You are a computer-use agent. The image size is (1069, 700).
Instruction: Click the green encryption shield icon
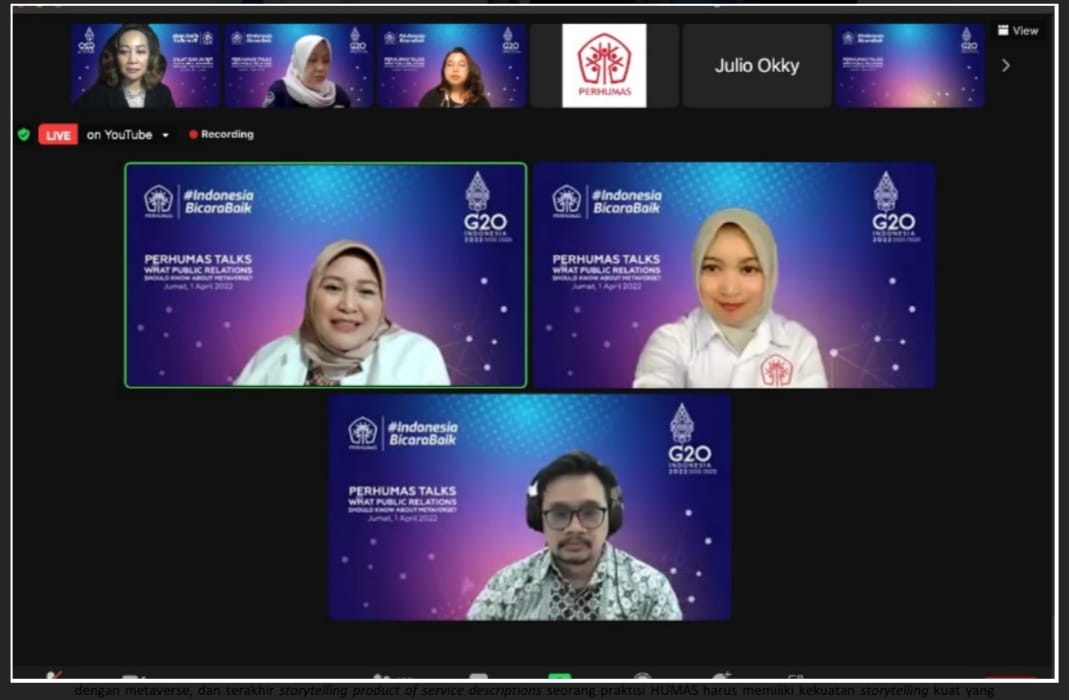[24, 134]
